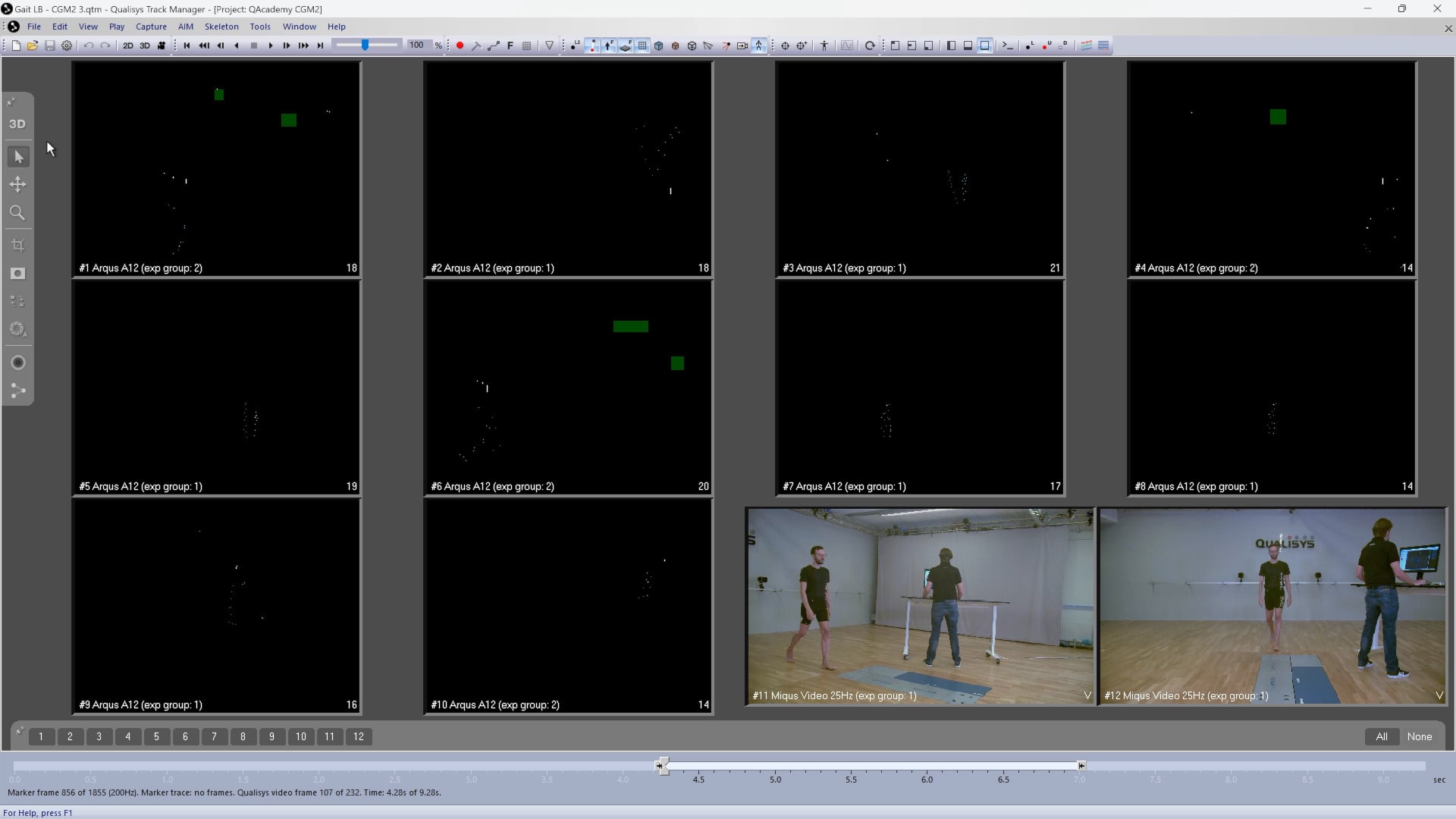This screenshot has height=819, width=1456.
Task: Open video view camera icon in toolbar
Action: (162, 45)
